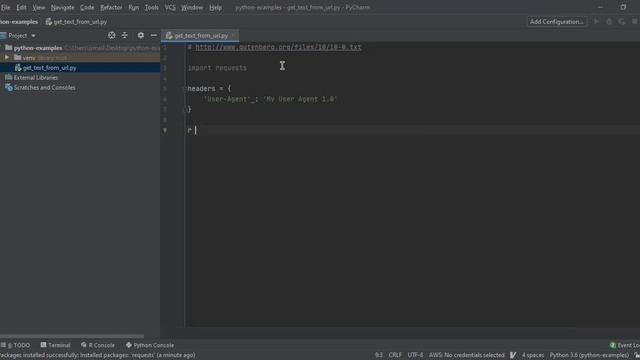This screenshot has height=360, width=640.
Task: Click the Collapse All icon in Project panel
Action: (124, 36)
